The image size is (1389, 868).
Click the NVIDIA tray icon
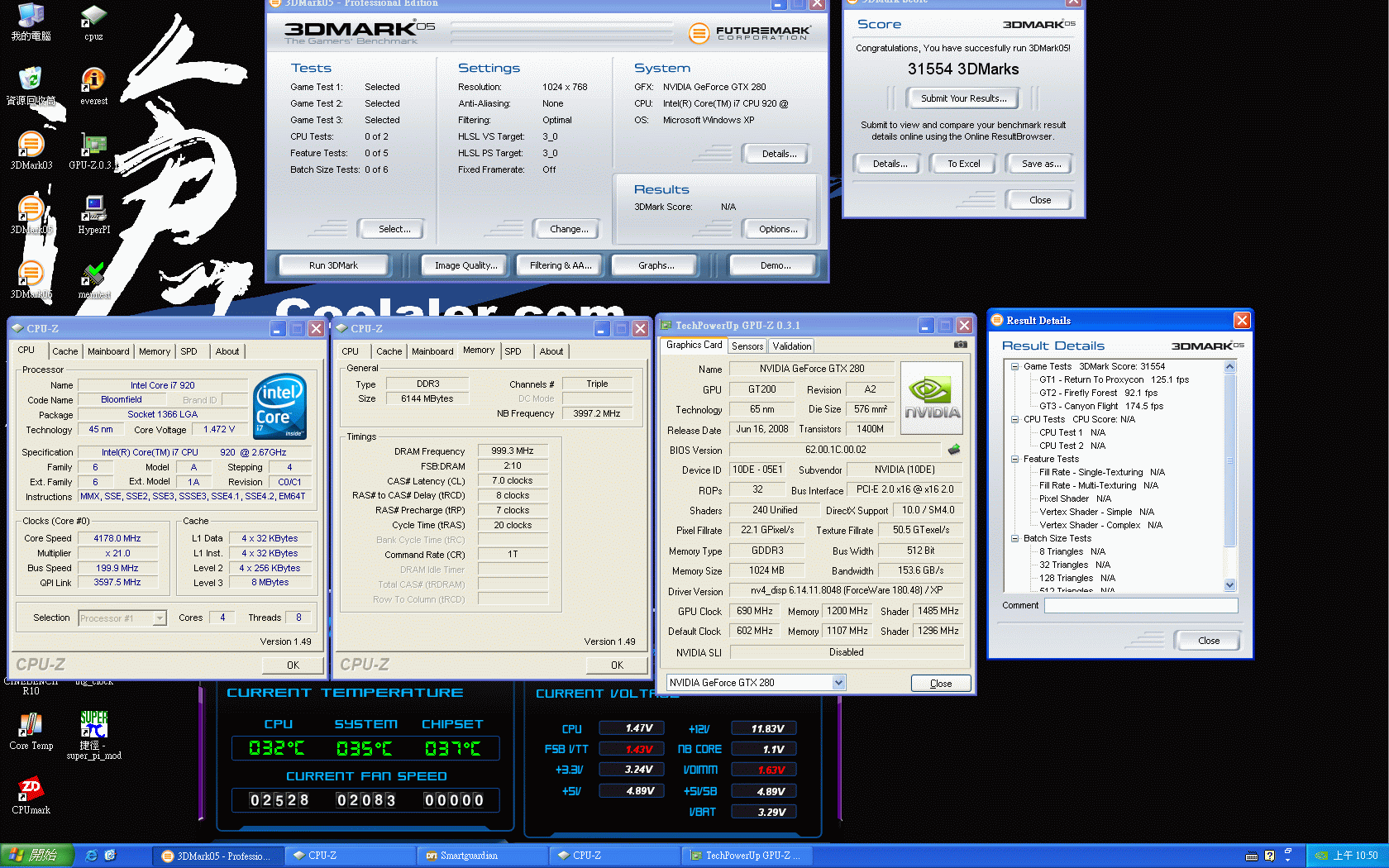(x=1321, y=856)
